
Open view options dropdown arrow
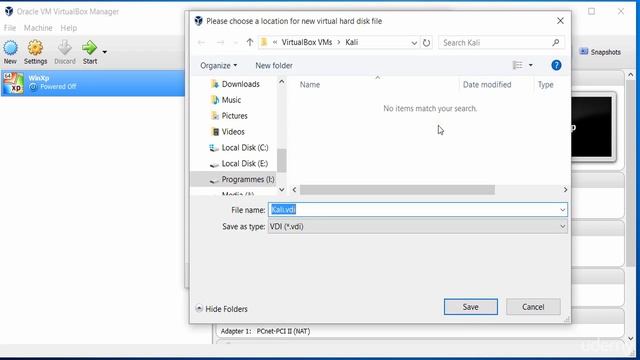531,65
